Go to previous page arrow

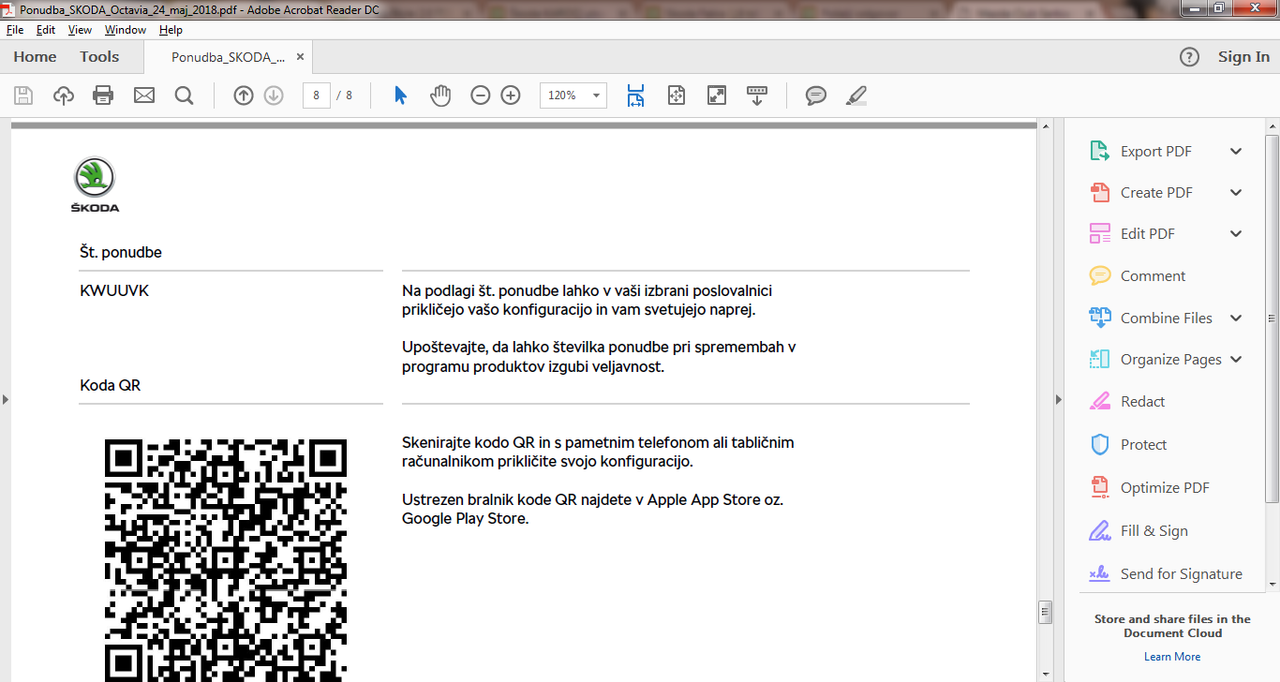click(x=243, y=96)
